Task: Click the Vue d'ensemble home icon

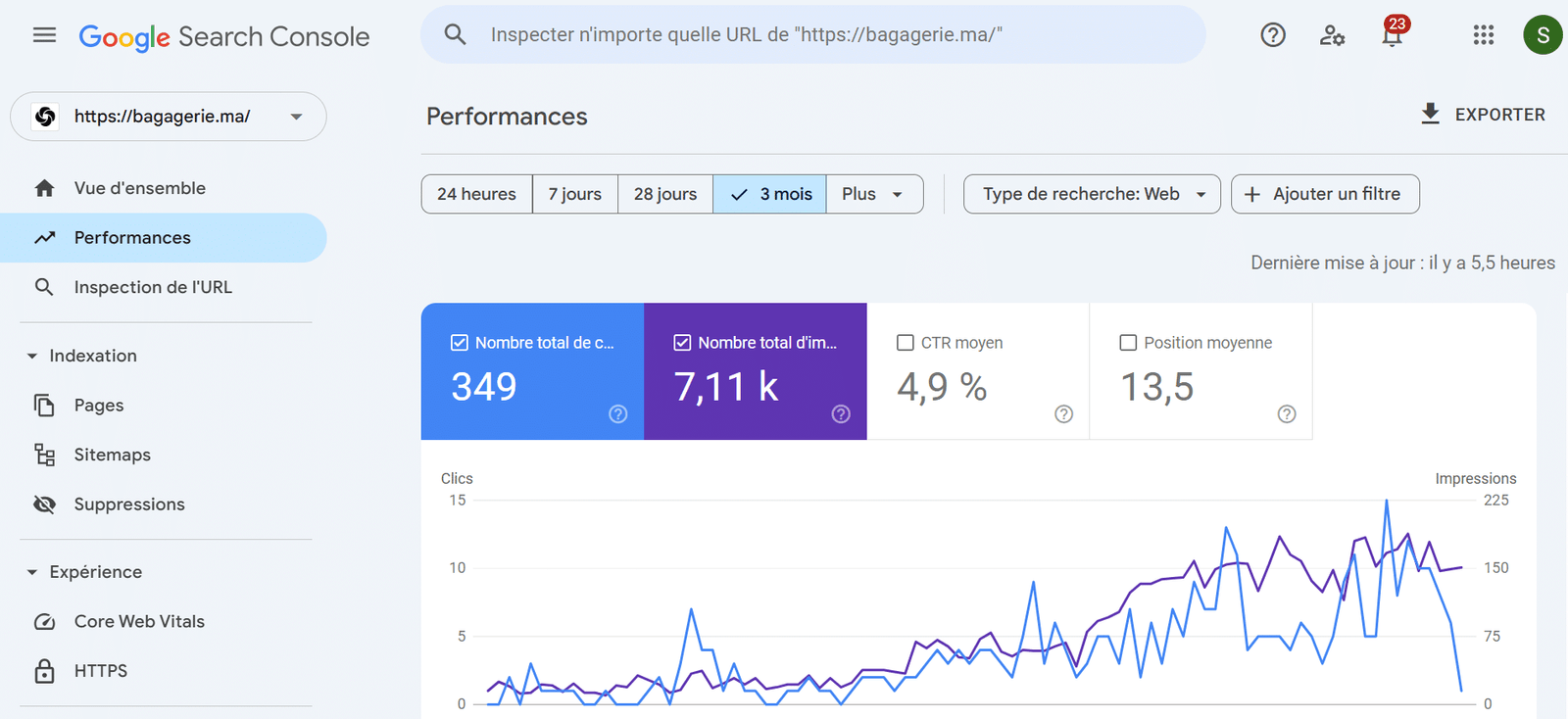Action: click(44, 188)
